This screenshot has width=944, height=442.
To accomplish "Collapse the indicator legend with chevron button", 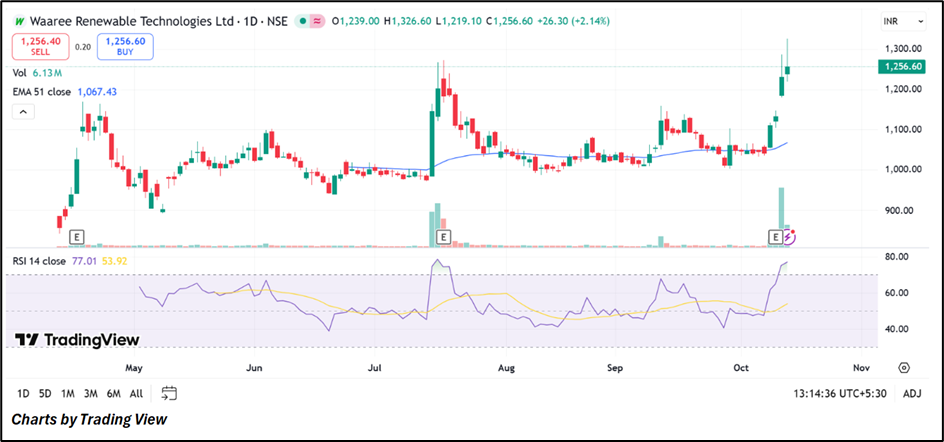I will (x=20, y=112).
